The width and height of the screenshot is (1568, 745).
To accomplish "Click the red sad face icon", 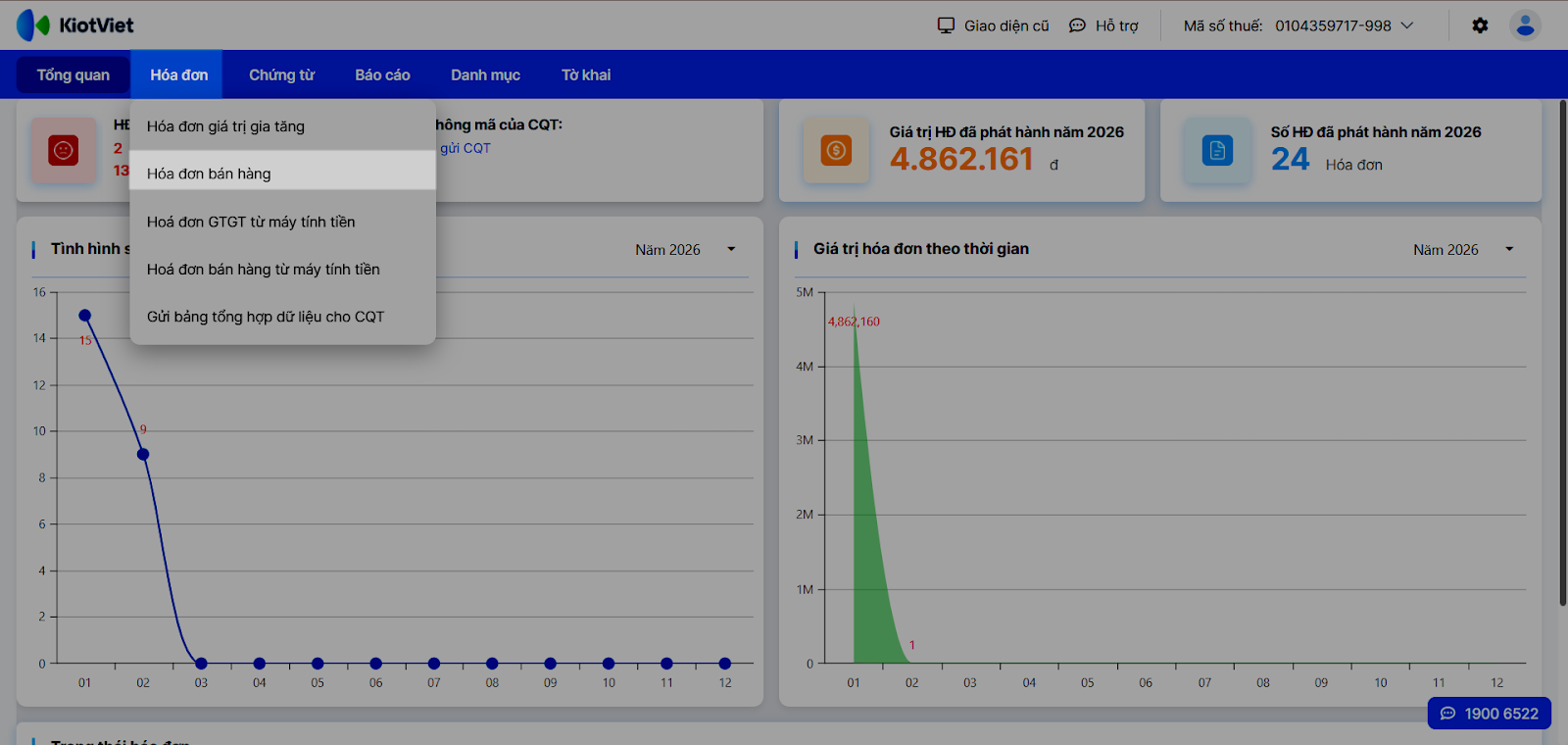I will (x=64, y=150).
